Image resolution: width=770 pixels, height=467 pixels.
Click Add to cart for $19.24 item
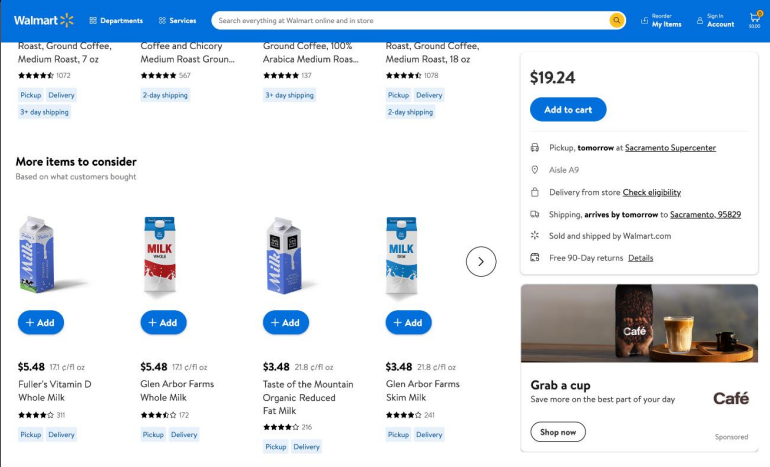coord(568,109)
